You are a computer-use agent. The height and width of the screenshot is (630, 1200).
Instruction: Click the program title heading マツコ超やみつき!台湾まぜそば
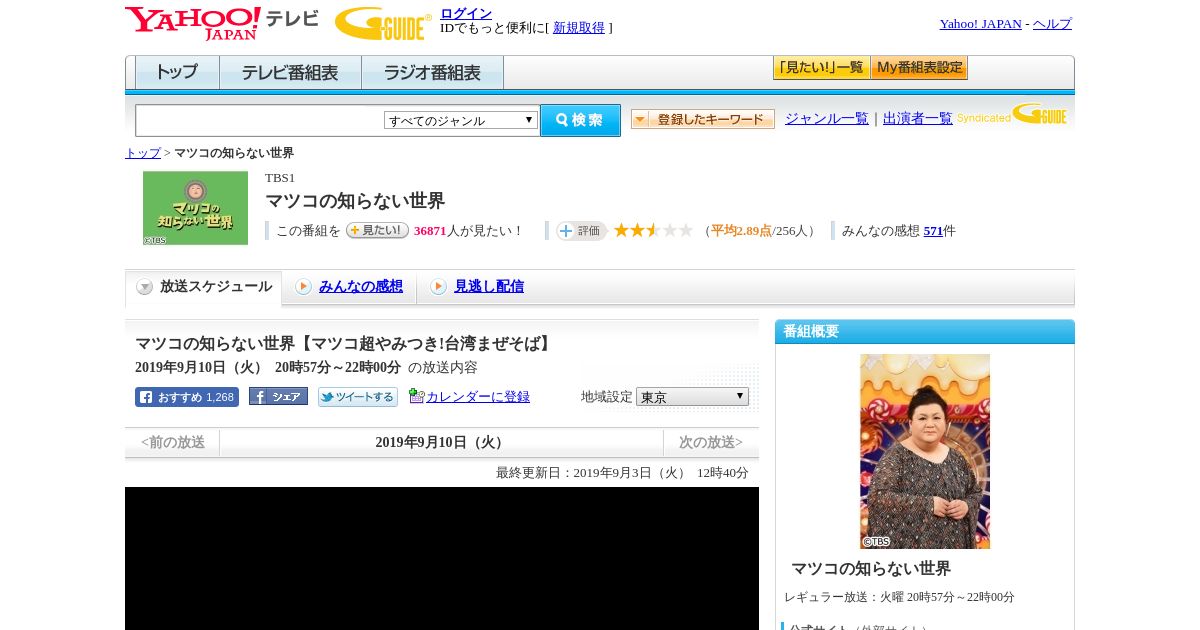click(x=345, y=344)
